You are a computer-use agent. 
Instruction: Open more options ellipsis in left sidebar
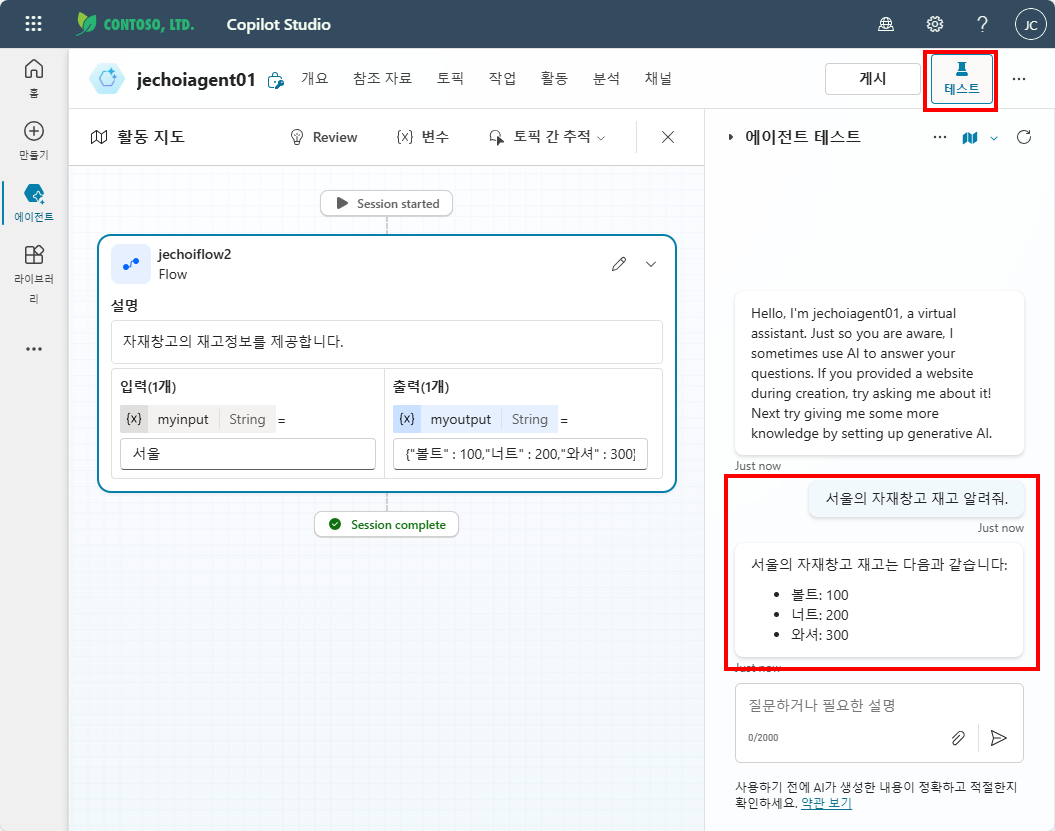tap(34, 349)
